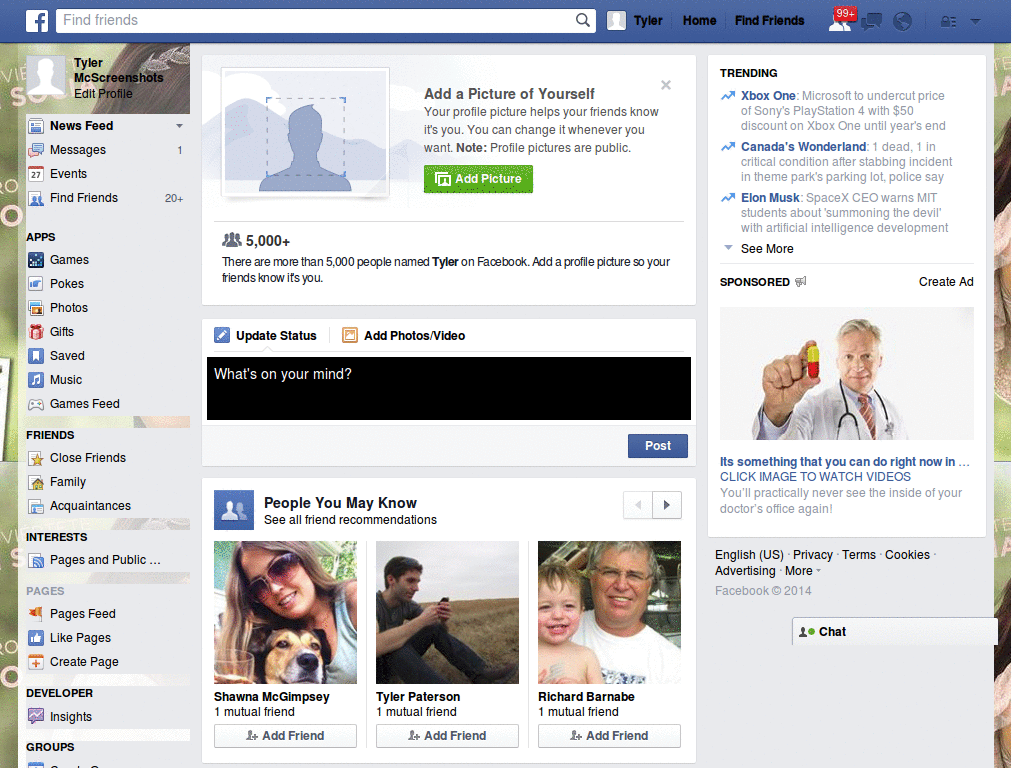1024x768 pixels.
Task: Open the Privacy footer link
Action: pyautogui.click(x=812, y=555)
